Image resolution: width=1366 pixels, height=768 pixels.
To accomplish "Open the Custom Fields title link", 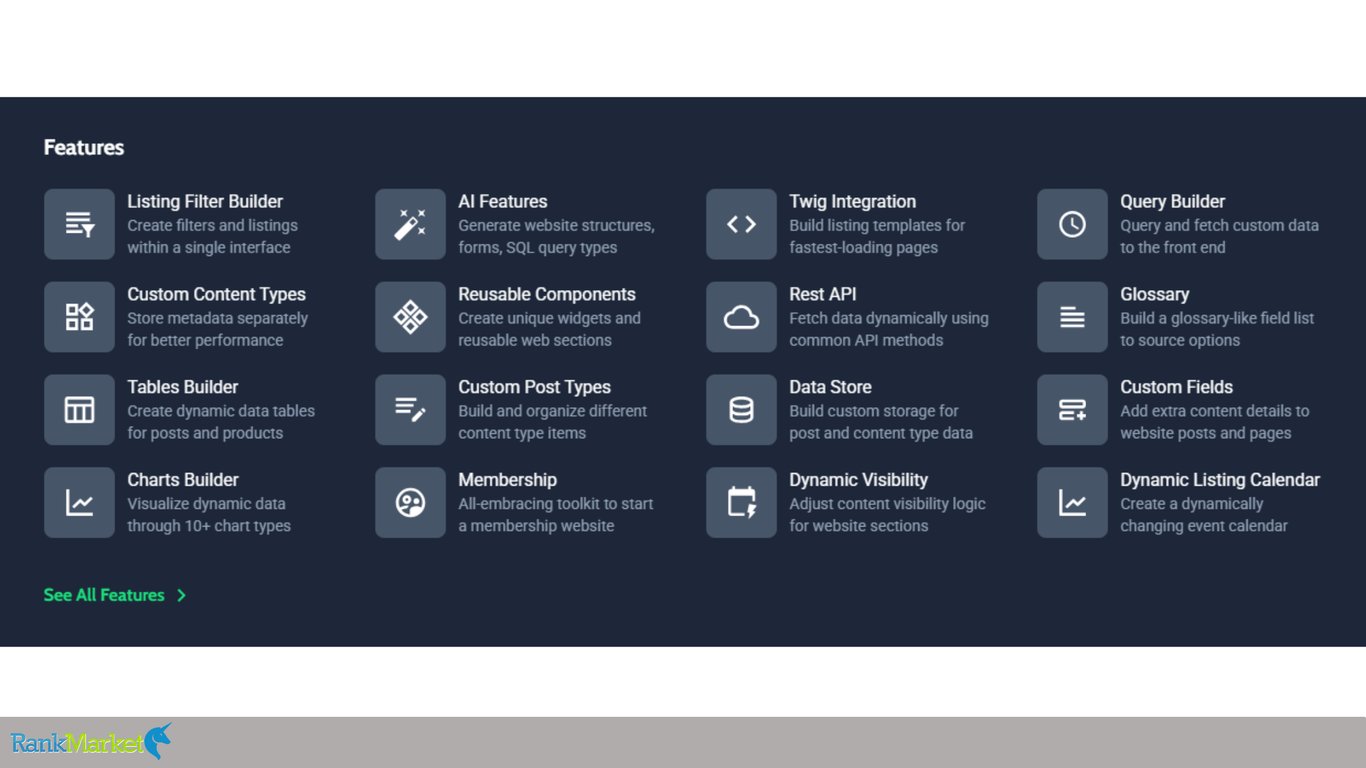I will tap(1177, 387).
